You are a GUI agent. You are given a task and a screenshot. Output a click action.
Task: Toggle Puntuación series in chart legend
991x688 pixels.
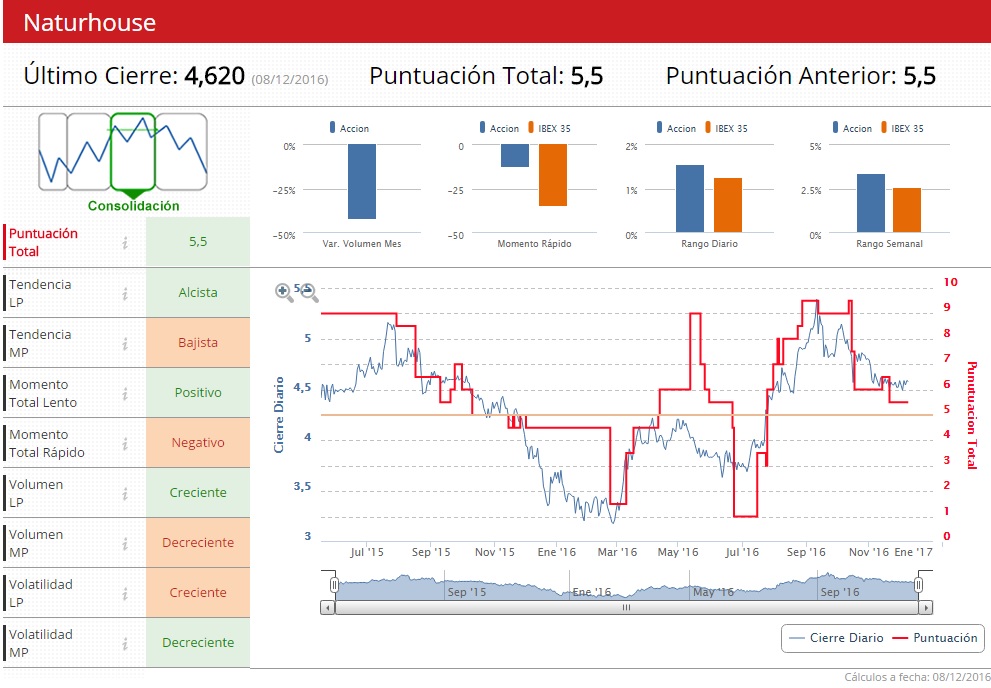(935, 638)
